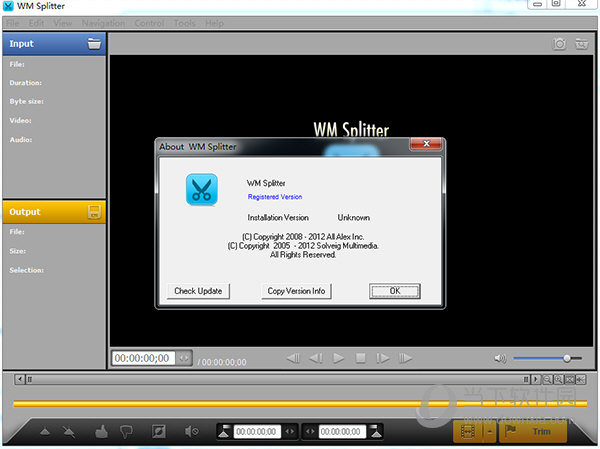This screenshot has width=600, height=449.
Task: Click the 'Unknown' installation version value
Action: coord(353,217)
